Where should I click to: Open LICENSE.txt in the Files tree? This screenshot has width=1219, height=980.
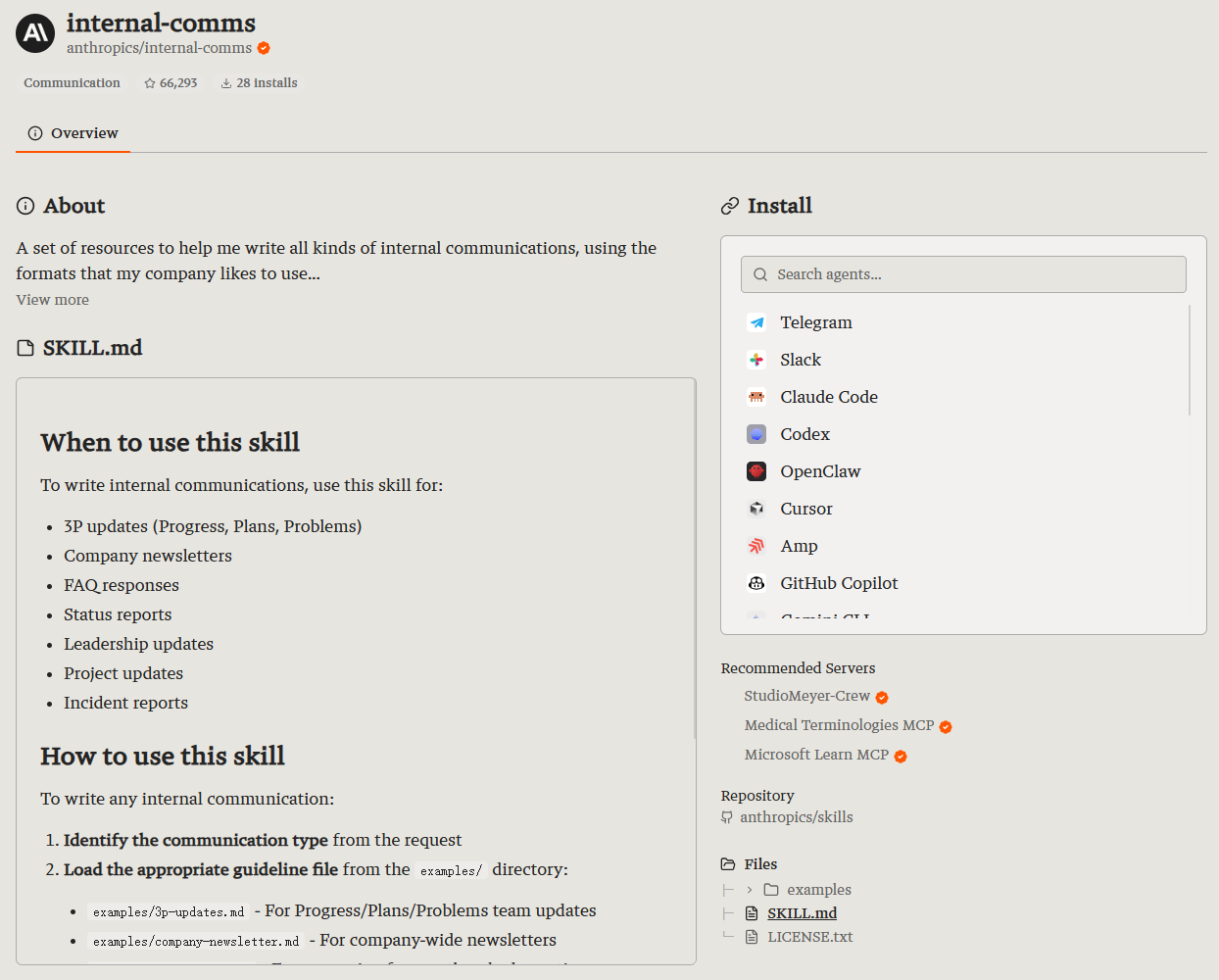[810, 937]
